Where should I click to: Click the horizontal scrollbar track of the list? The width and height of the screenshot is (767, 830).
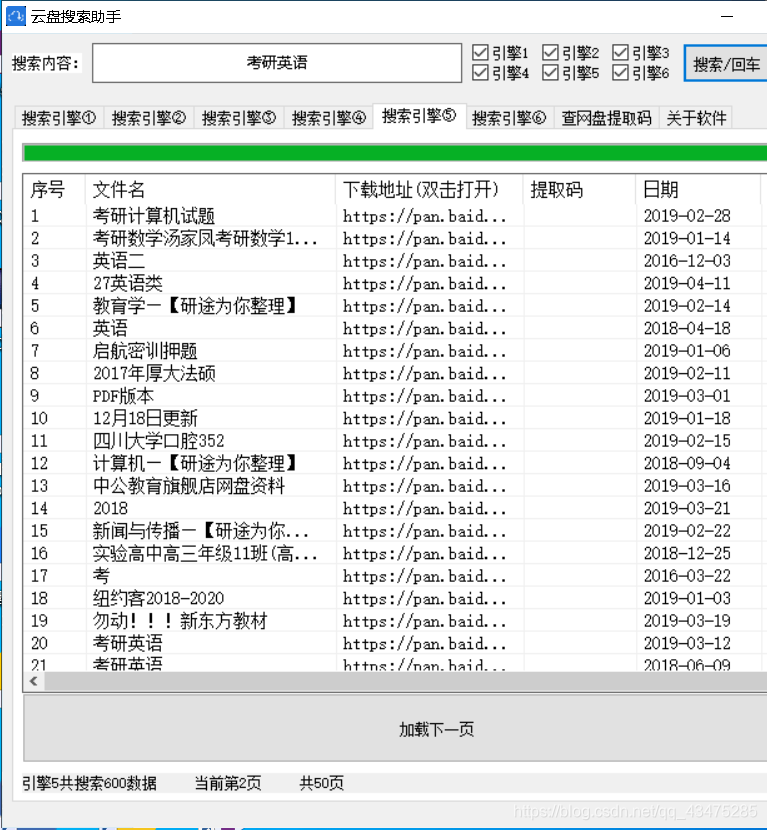coord(405,681)
